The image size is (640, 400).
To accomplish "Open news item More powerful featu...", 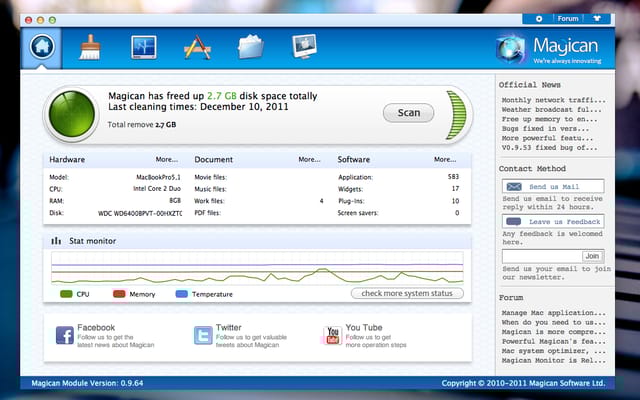I will click(547, 138).
